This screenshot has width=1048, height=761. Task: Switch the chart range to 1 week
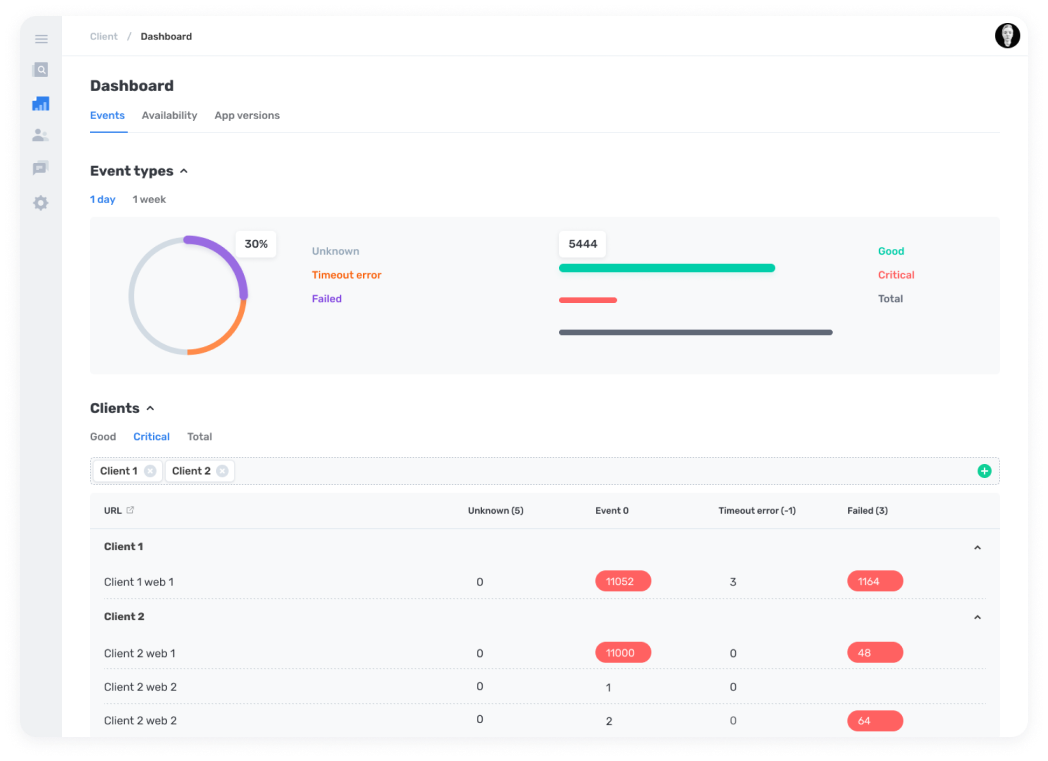point(149,199)
